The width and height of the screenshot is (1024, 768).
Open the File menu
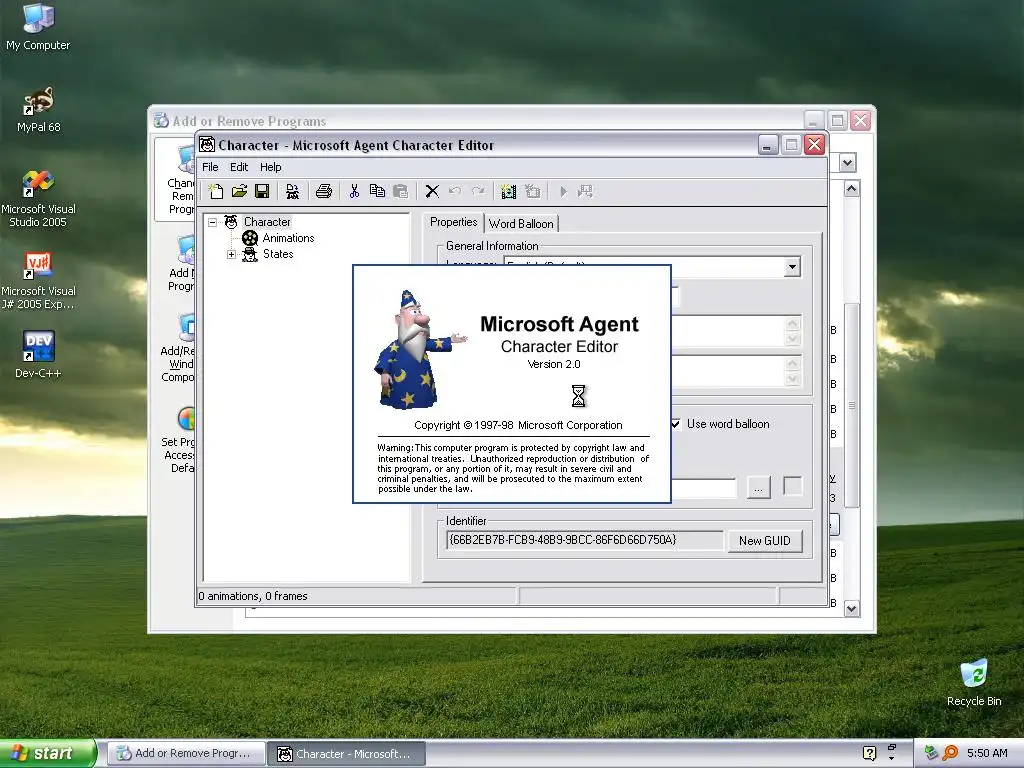click(210, 167)
